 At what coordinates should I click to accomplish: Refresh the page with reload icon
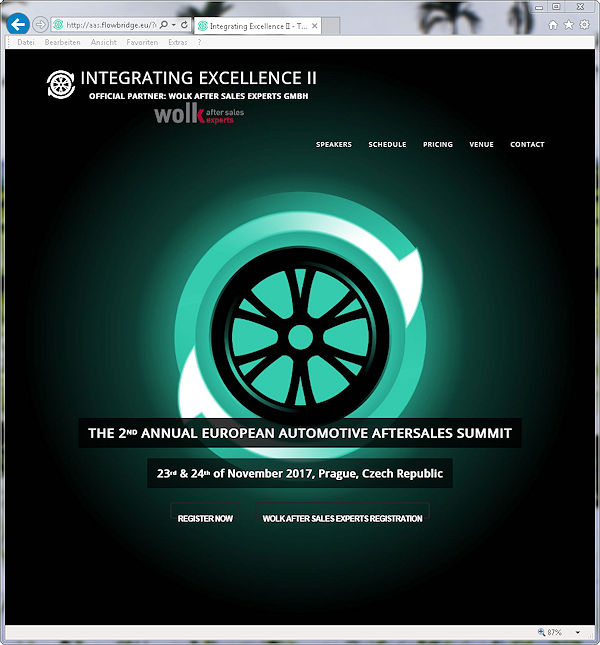[184, 25]
